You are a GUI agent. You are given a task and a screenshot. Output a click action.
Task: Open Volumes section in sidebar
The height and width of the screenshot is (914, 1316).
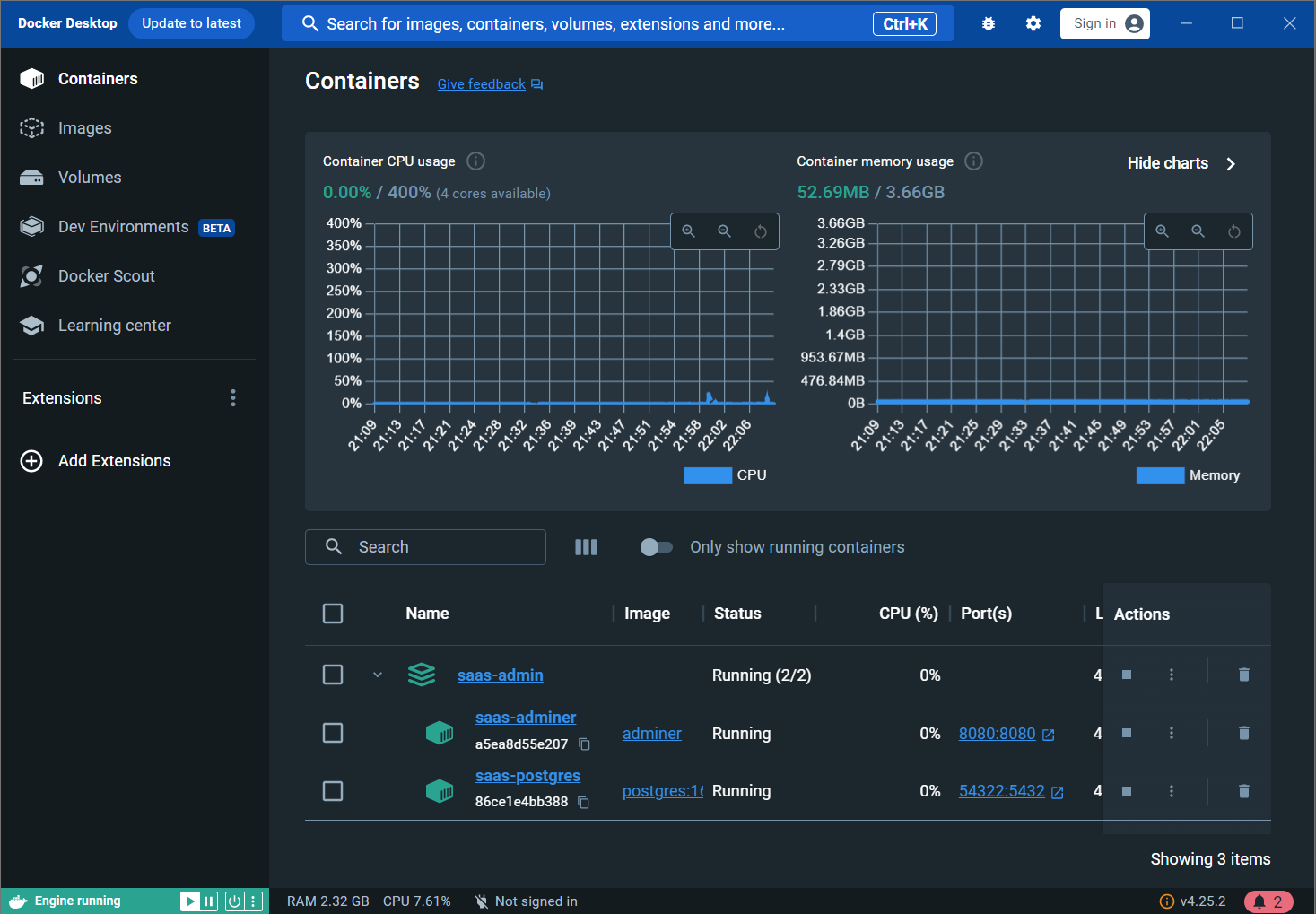(x=135, y=178)
